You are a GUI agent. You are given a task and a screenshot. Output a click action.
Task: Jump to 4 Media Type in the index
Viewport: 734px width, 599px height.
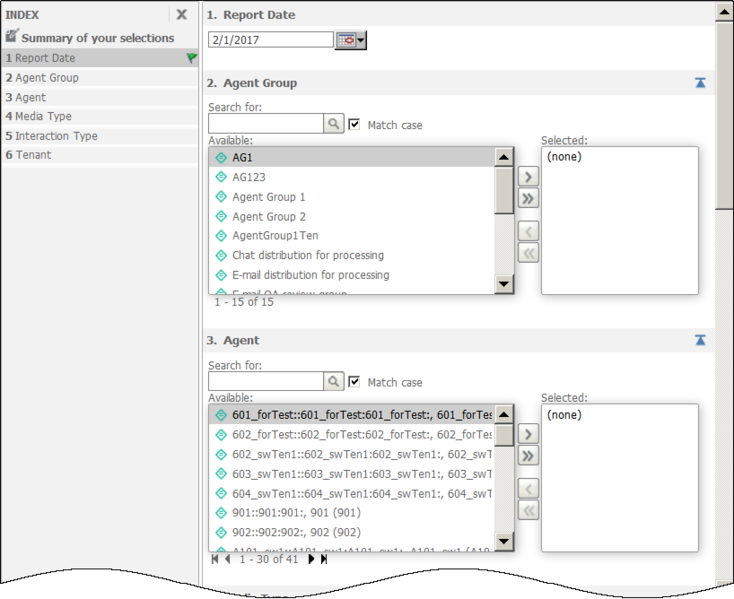point(100,116)
